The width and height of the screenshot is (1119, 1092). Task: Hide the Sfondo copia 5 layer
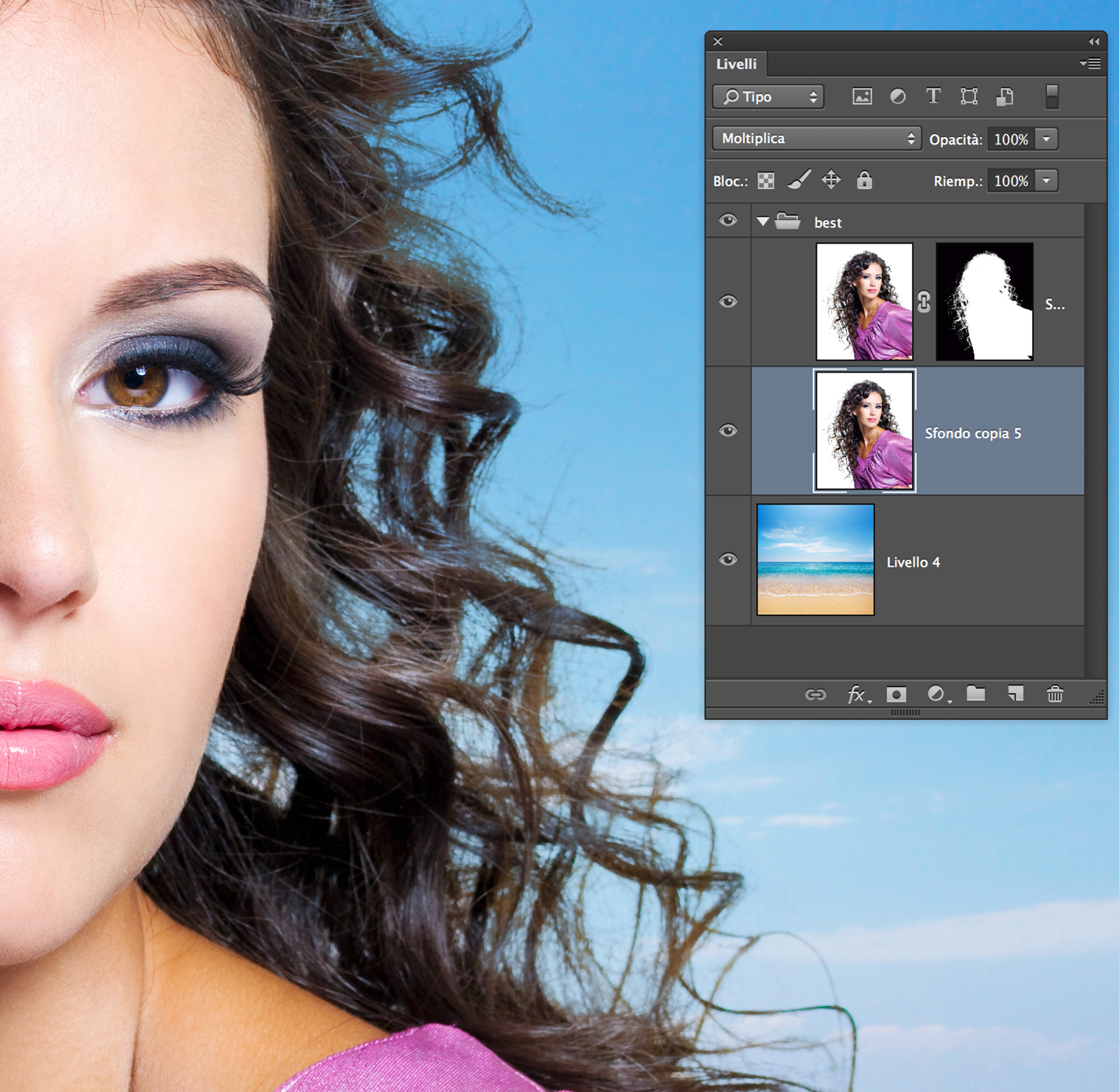tap(728, 430)
